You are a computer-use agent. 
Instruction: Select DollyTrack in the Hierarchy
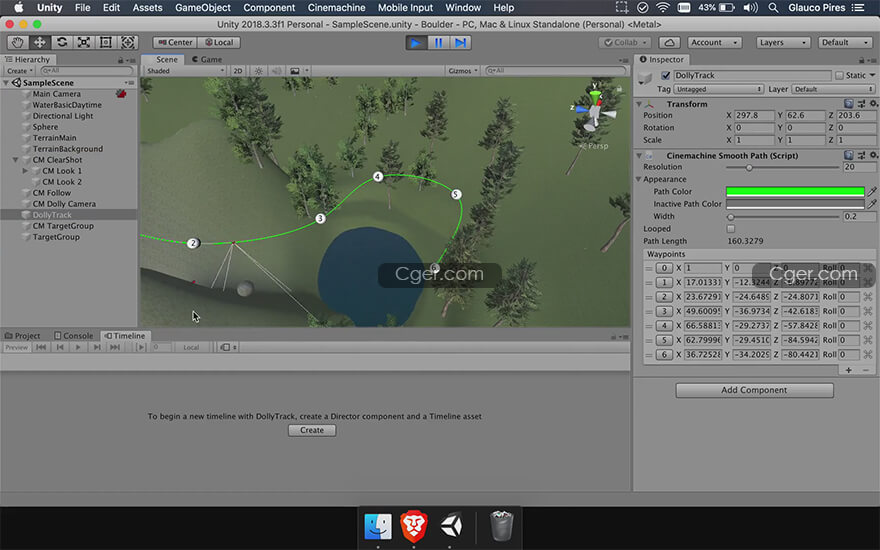point(52,215)
